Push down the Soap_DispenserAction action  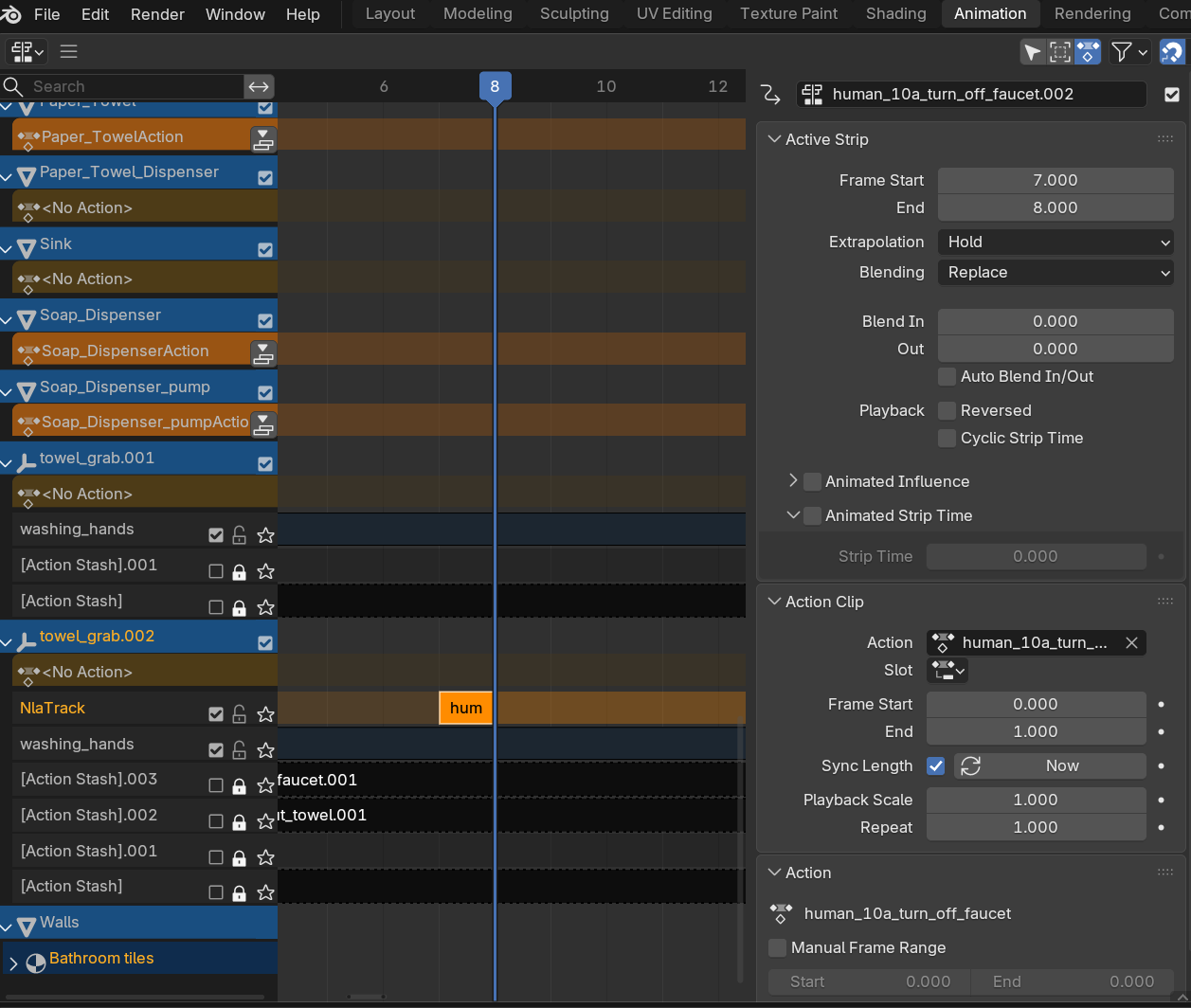tap(263, 354)
